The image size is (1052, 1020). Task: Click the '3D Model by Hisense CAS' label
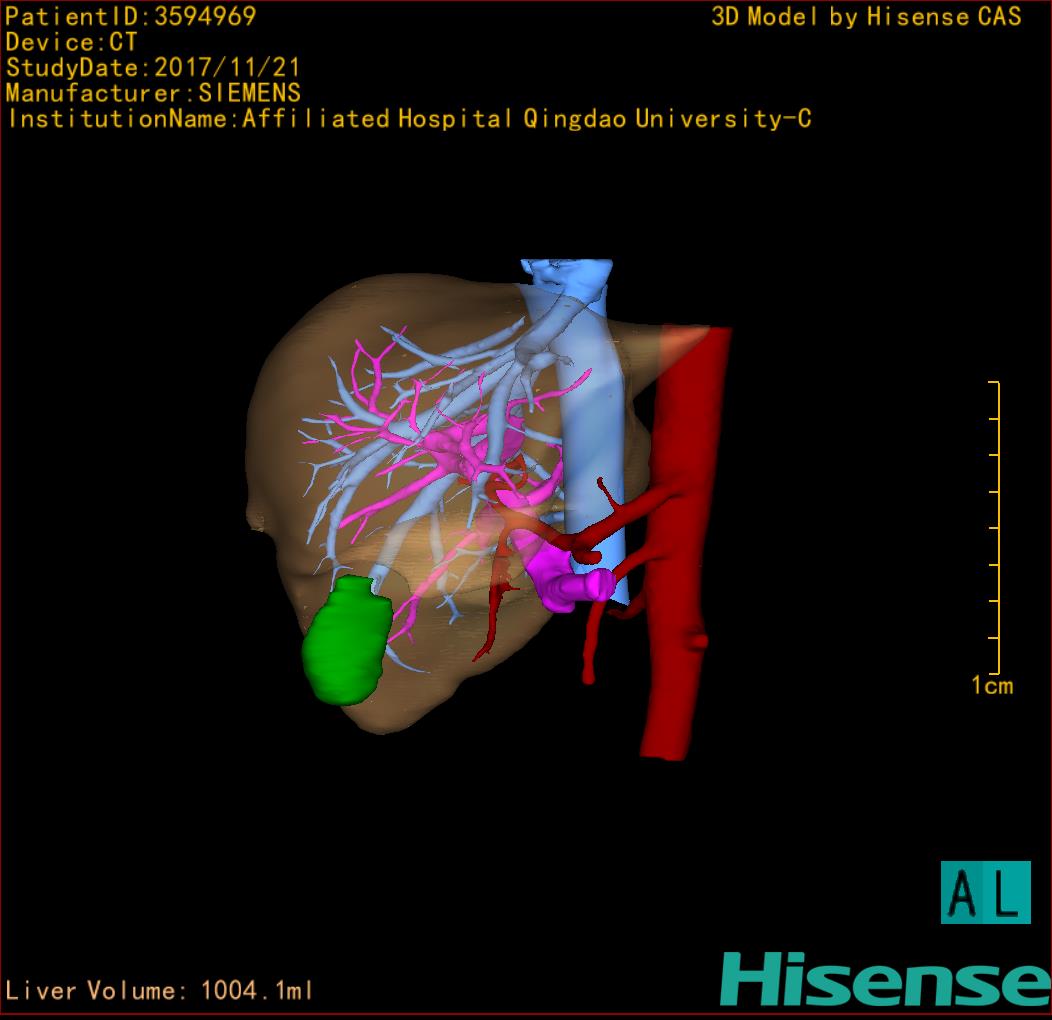click(x=866, y=16)
